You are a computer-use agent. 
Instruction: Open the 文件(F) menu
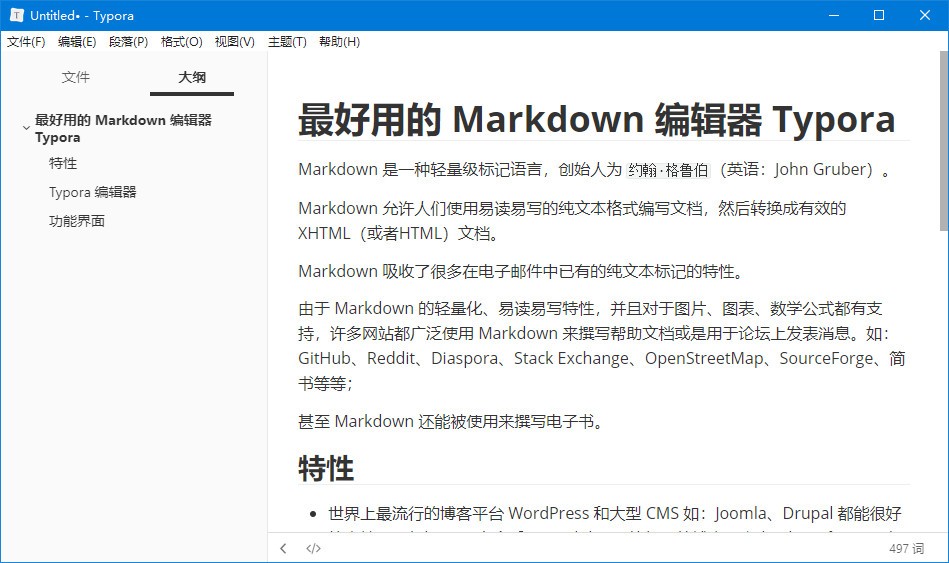coord(26,42)
